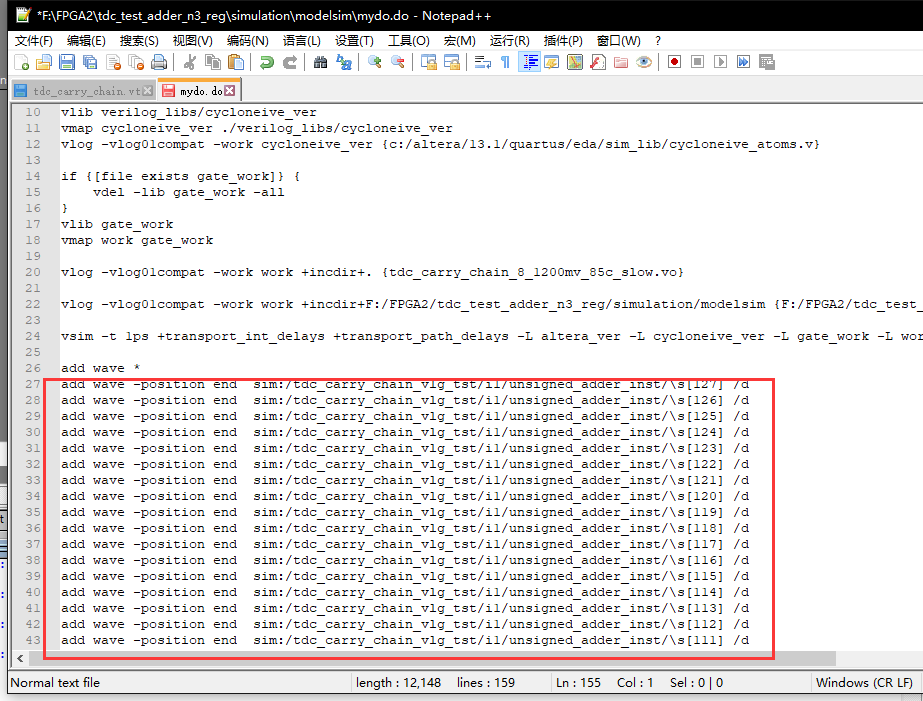Viewport: 923px width, 701px height.
Task: Click the horizontal scrollbar left arrow
Action: (21, 658)
